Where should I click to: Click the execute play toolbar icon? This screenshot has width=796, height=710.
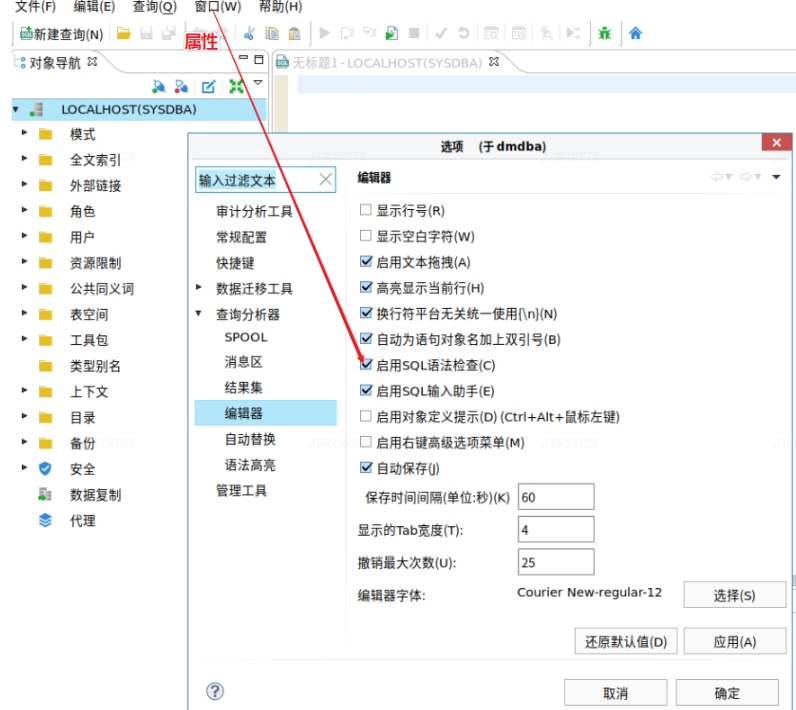[324, 33]
